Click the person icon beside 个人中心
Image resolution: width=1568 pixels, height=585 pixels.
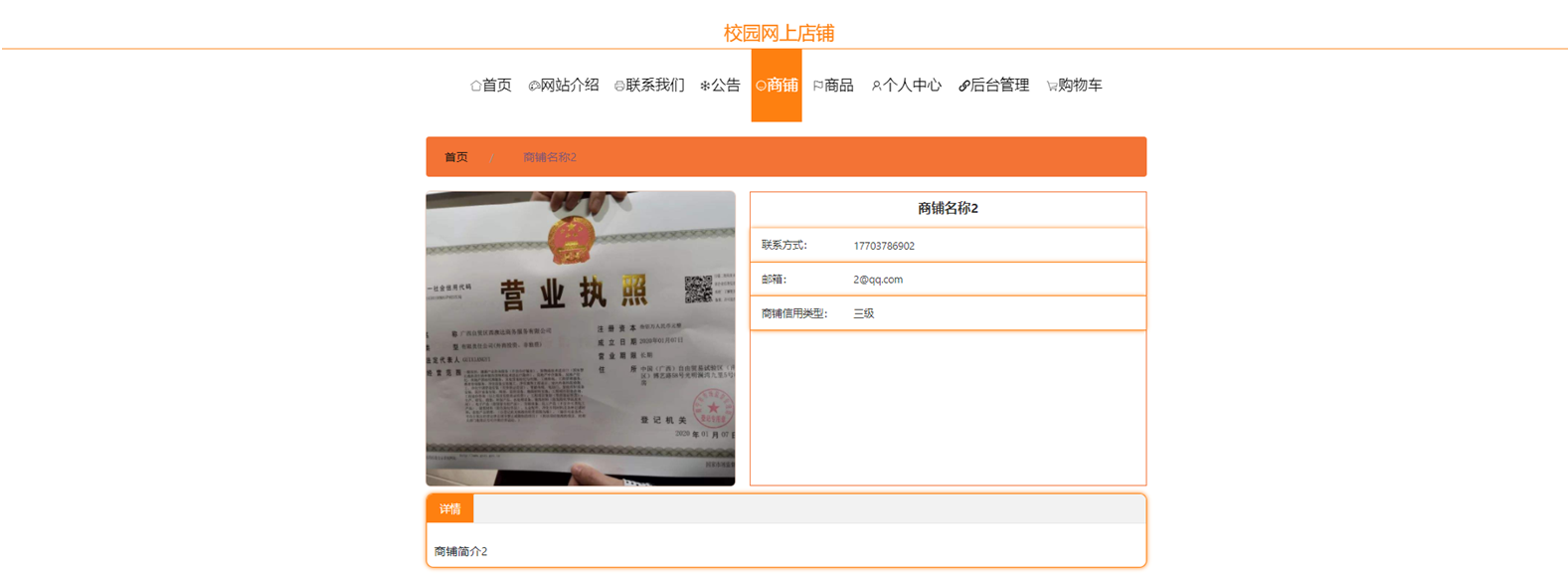[x=876, y=86]
